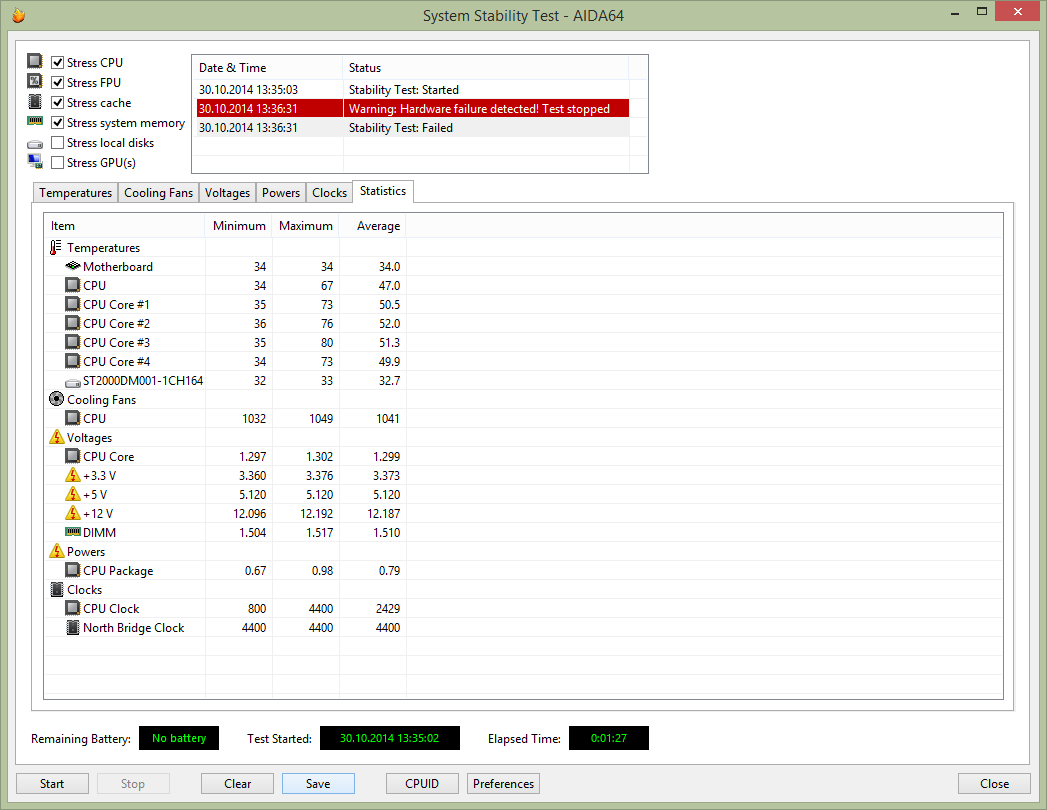
Task: Click the warning icon next to Powers group
Action: [x=57, y=551]
